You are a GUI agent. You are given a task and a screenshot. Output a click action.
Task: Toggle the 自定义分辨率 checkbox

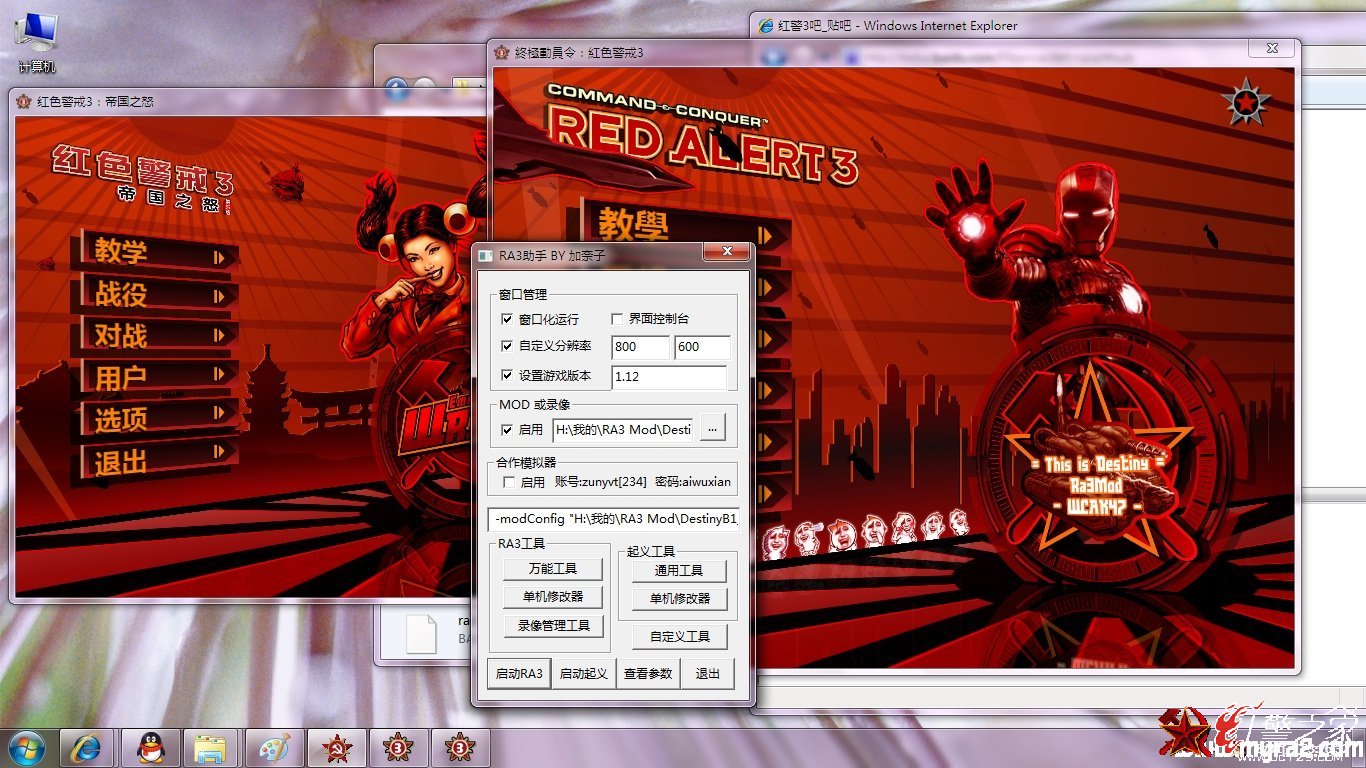coord(507,346)
